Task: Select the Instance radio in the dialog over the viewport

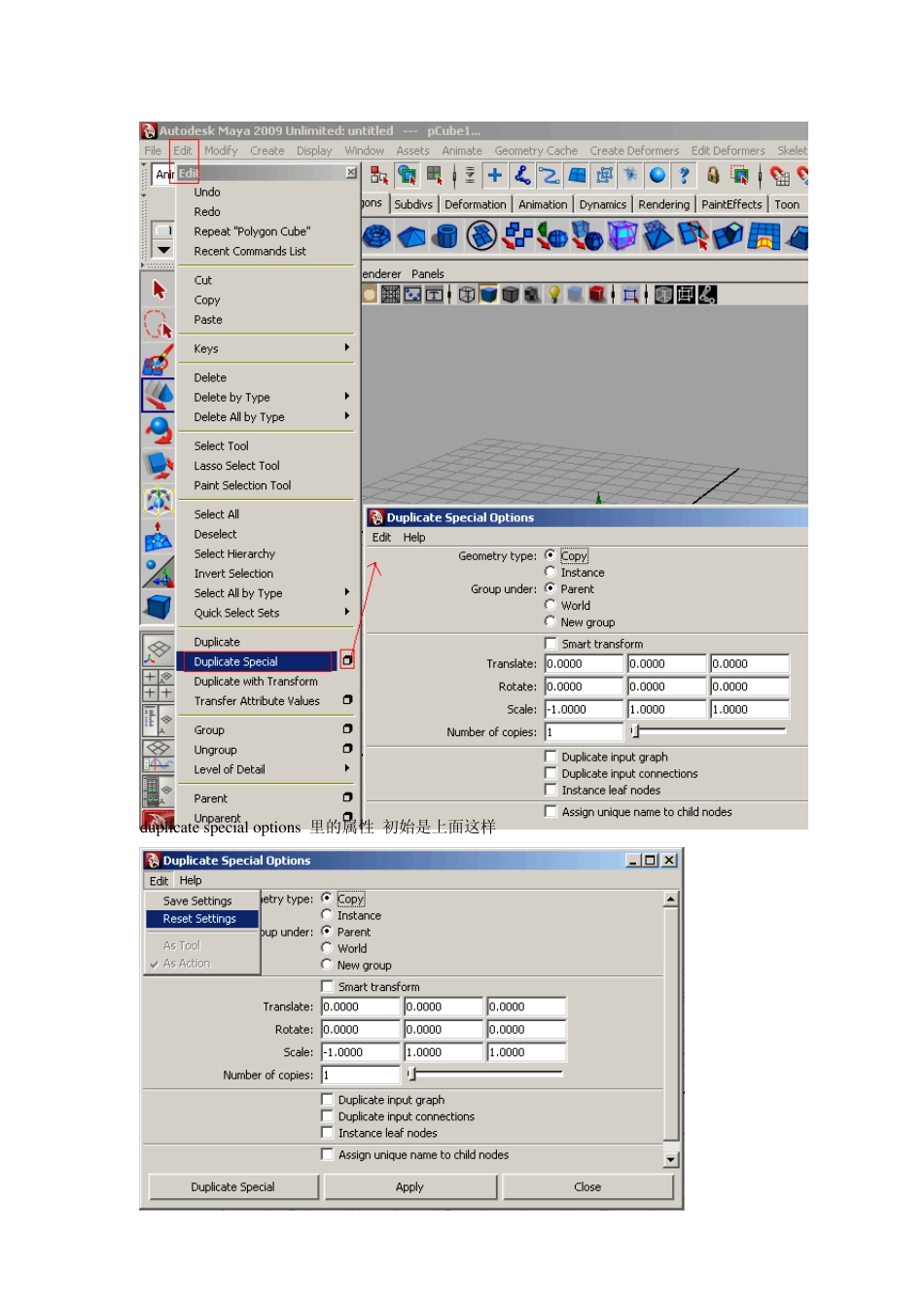Action: click(x=551, y=572)
